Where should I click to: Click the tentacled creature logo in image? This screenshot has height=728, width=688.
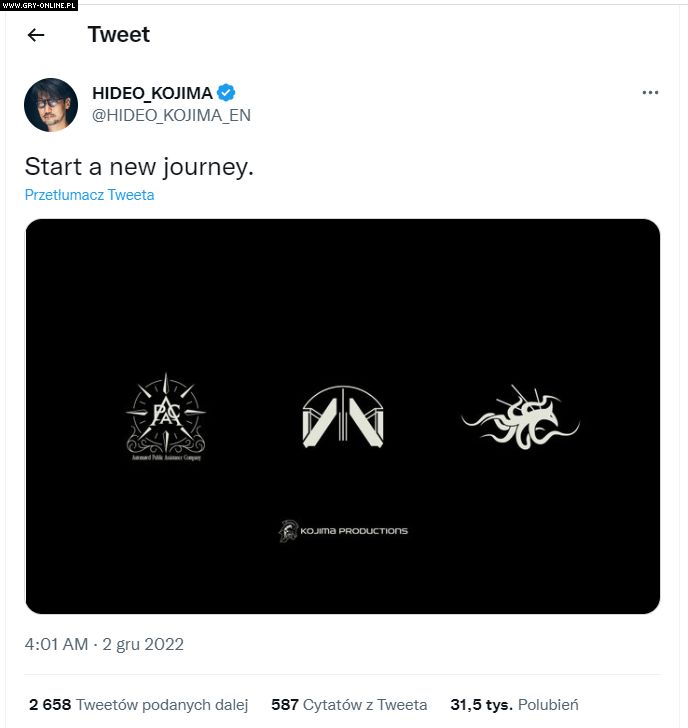pos(520,417)
